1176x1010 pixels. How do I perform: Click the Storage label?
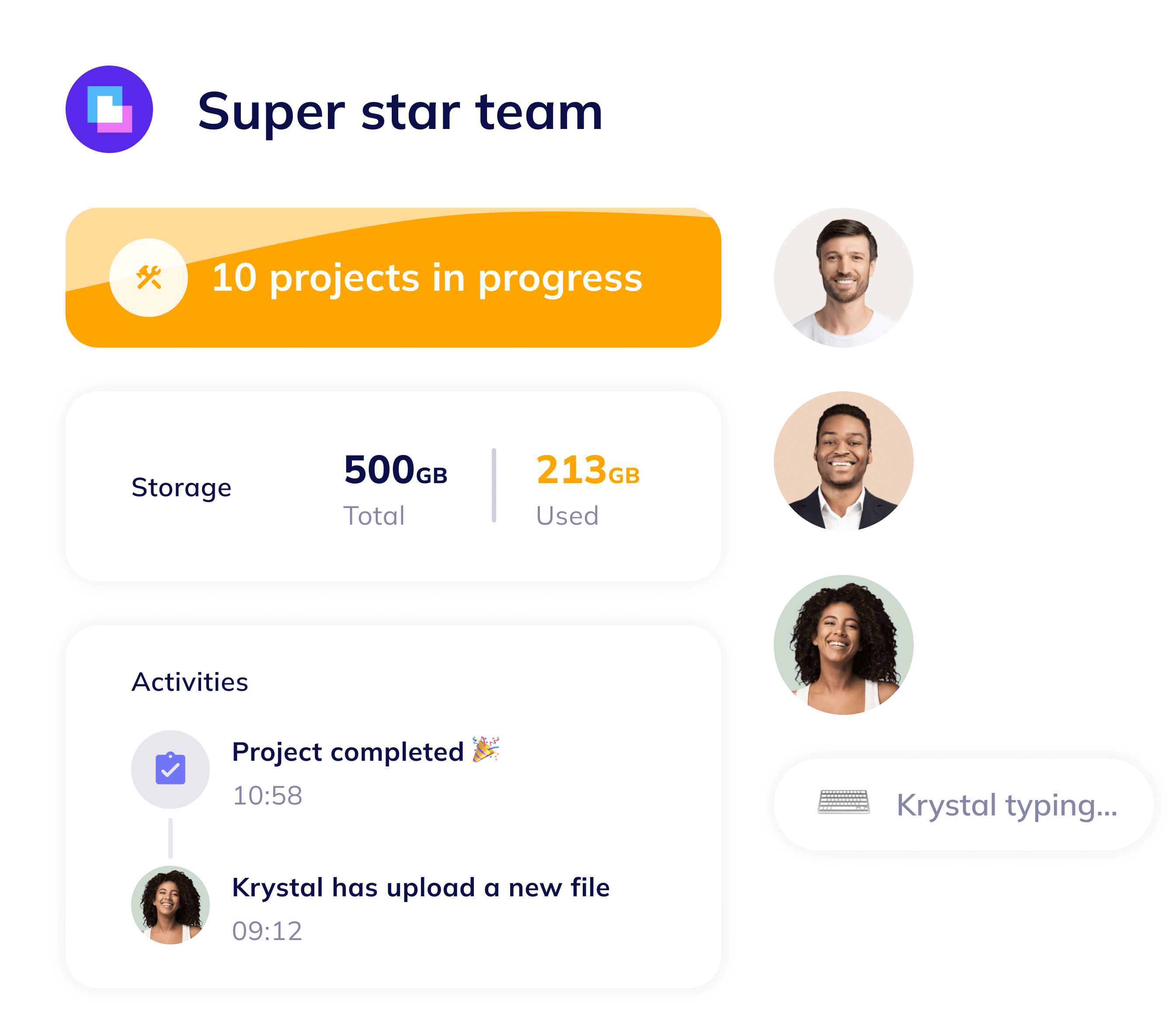point(181,488)
